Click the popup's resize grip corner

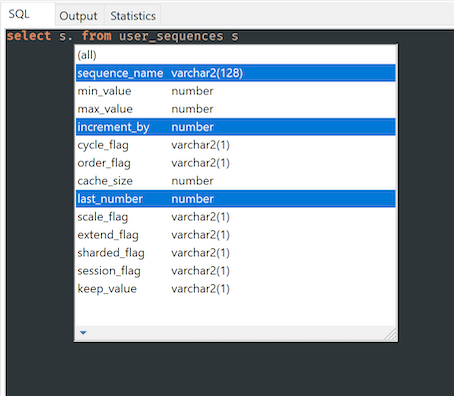(x=391, y=334)
